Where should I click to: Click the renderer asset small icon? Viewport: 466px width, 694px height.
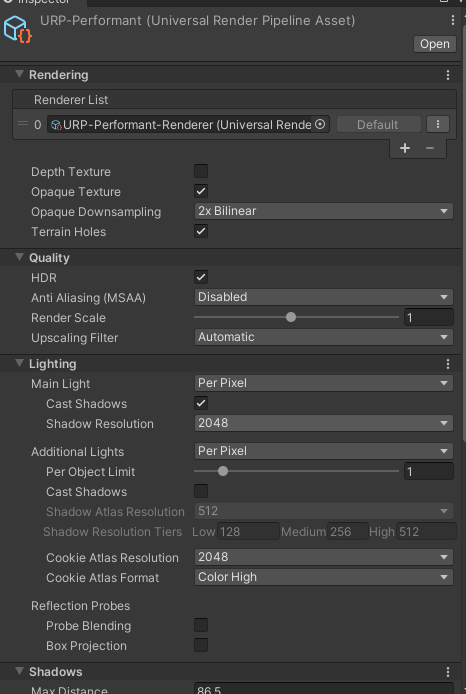(x=56, y=125)
